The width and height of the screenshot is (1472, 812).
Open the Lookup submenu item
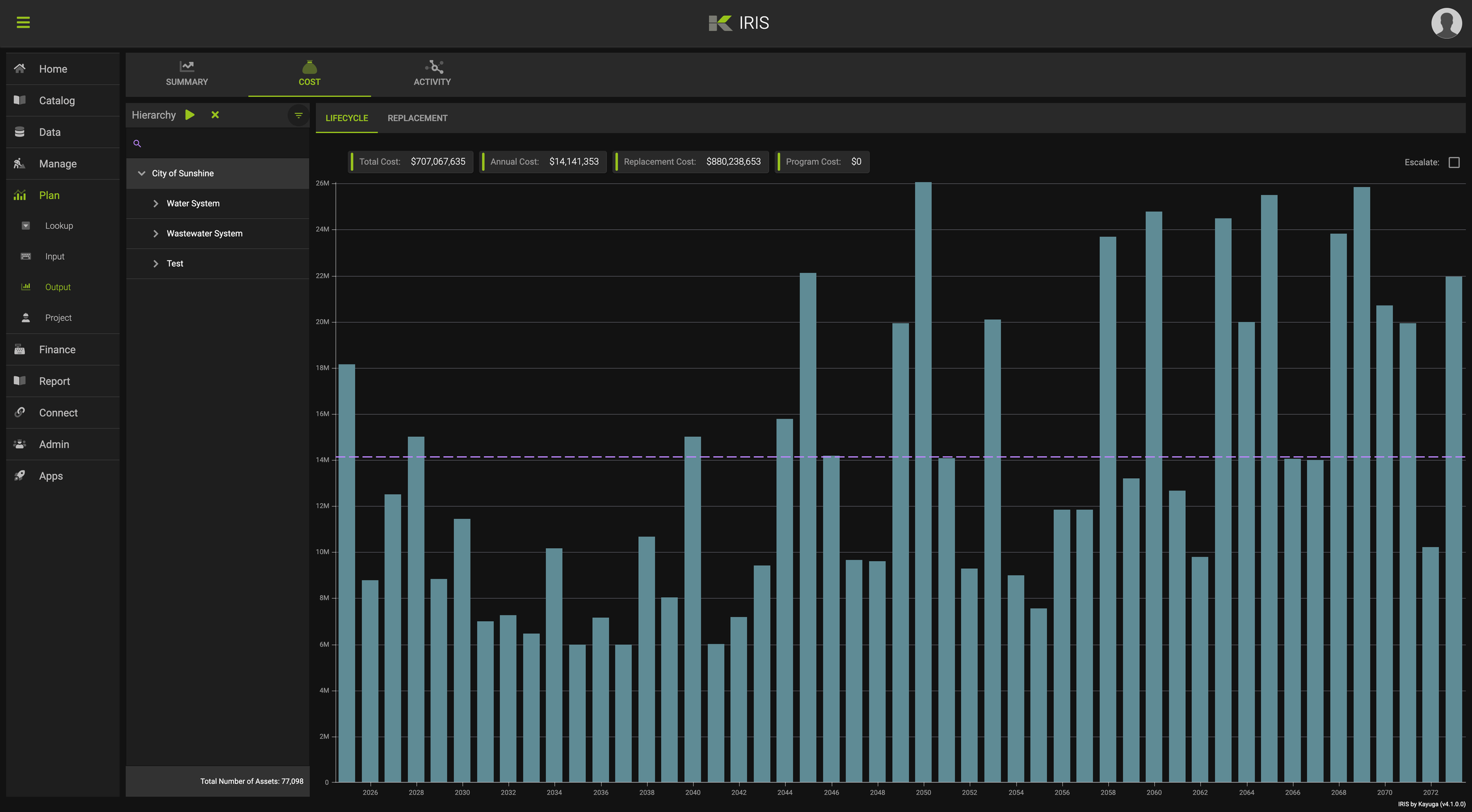[x=59, y=226]
